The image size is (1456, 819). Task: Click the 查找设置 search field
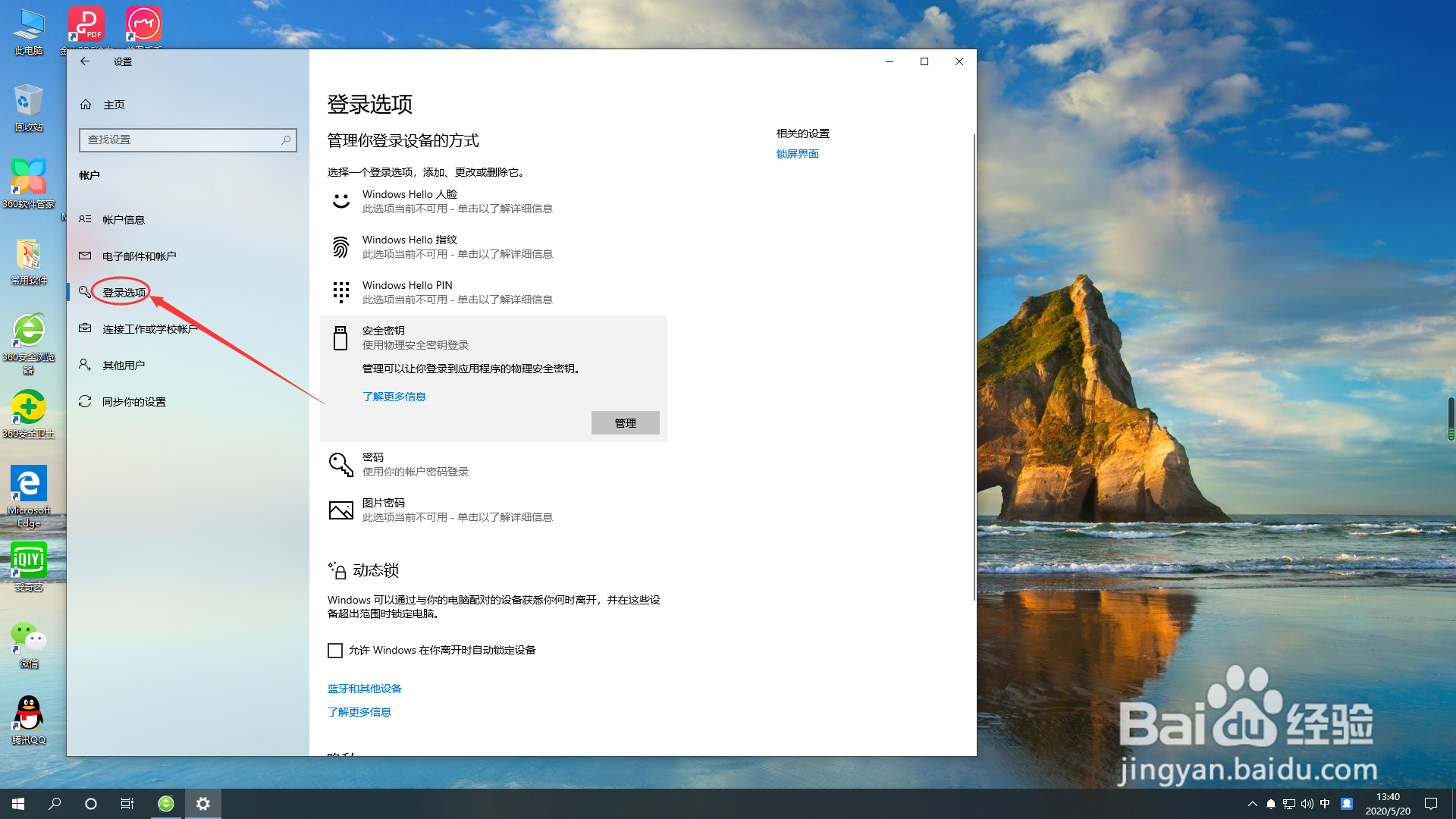coord(182,140)
